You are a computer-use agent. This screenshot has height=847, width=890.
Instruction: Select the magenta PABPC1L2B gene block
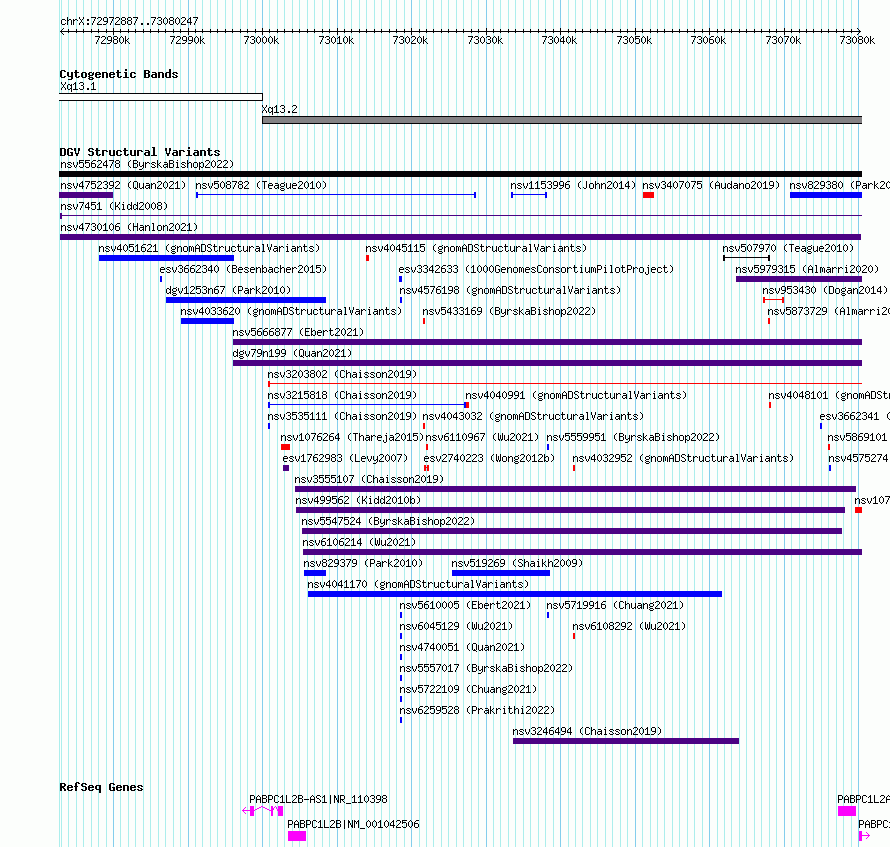pos(297,836)
